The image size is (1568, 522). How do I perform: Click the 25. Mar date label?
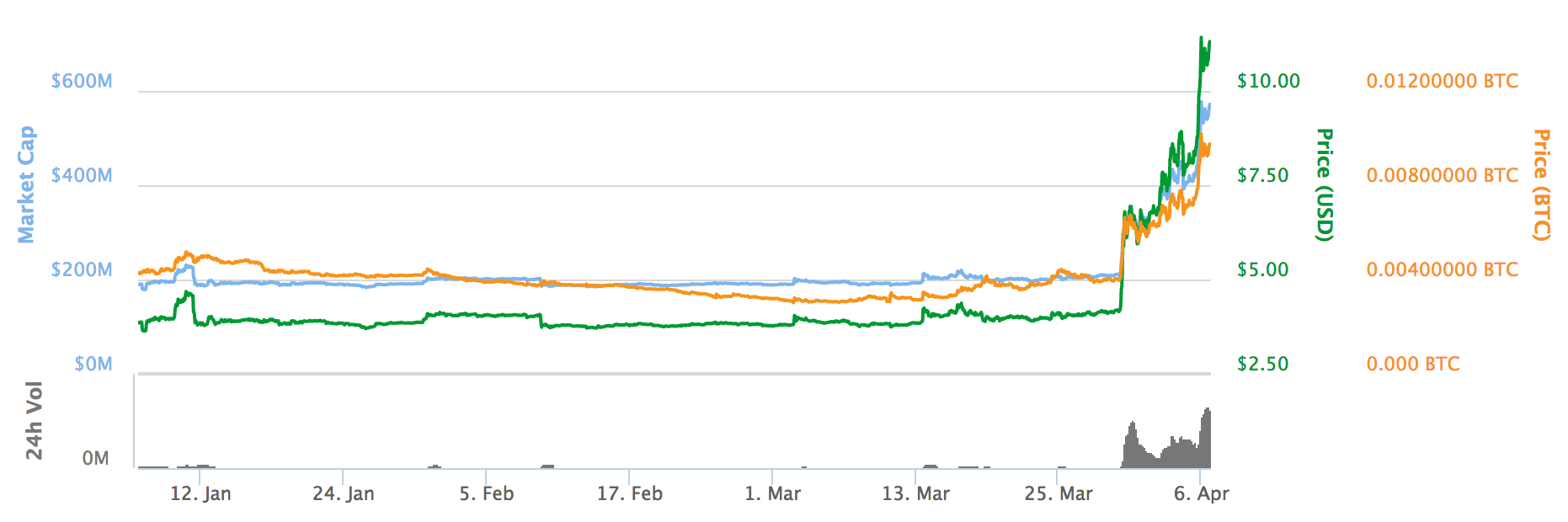[1059, 494]
